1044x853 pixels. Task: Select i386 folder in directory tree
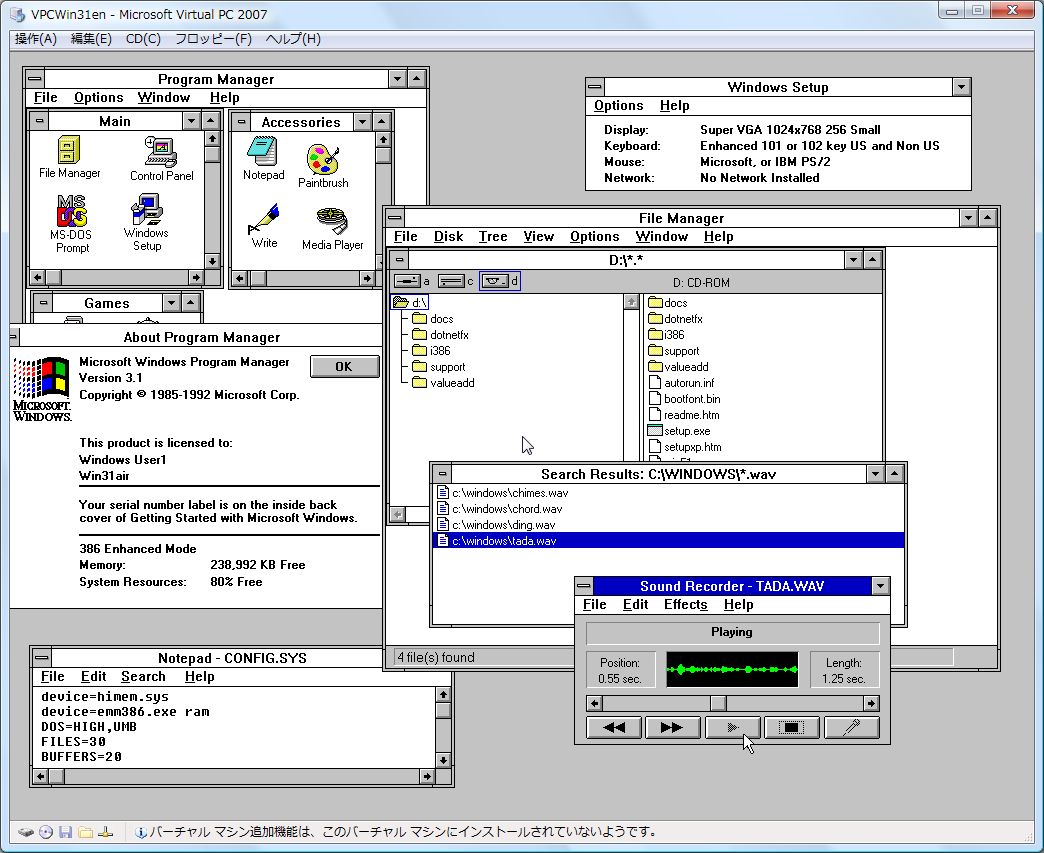pos(431,351)
